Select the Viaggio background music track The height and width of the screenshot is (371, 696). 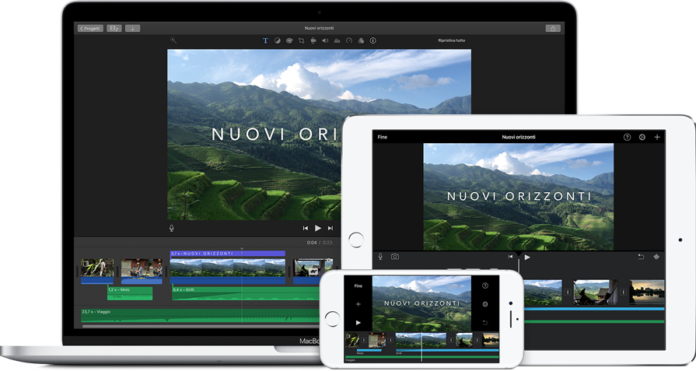pos(200,315)
